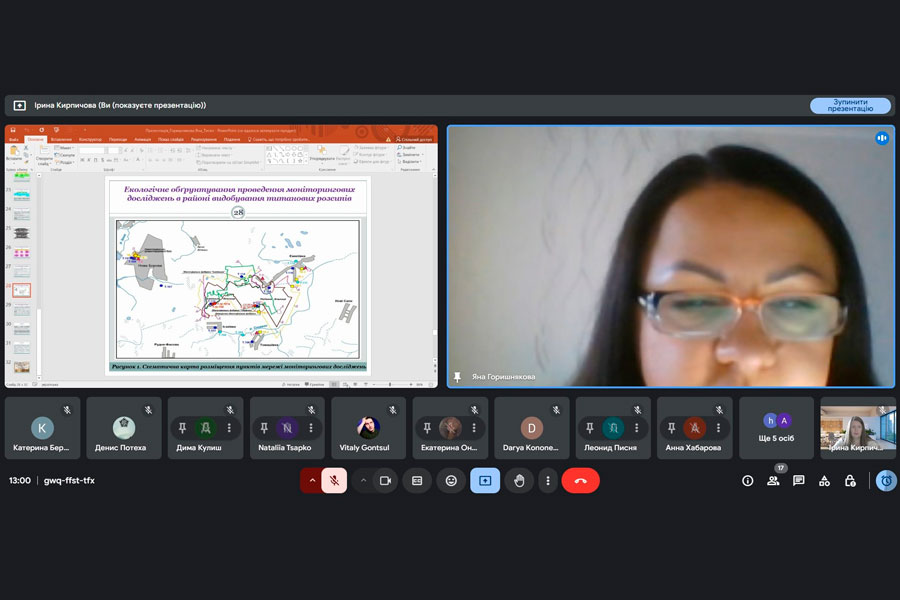Screen dimensions: 900x600
Task: Unmute the microphone in the call toolbar
Action: [334, 481]
